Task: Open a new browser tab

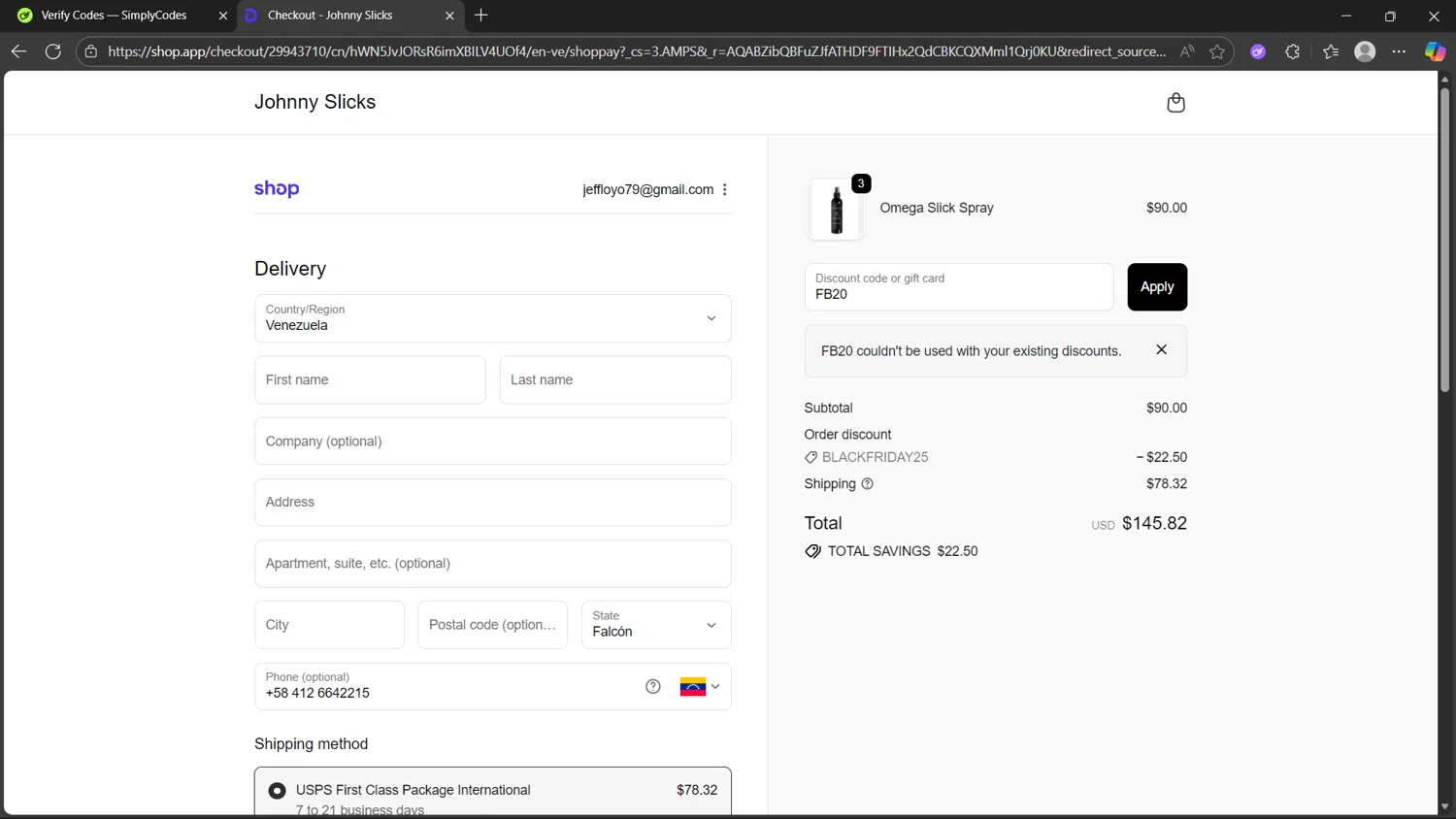Action: click(481, 16)
